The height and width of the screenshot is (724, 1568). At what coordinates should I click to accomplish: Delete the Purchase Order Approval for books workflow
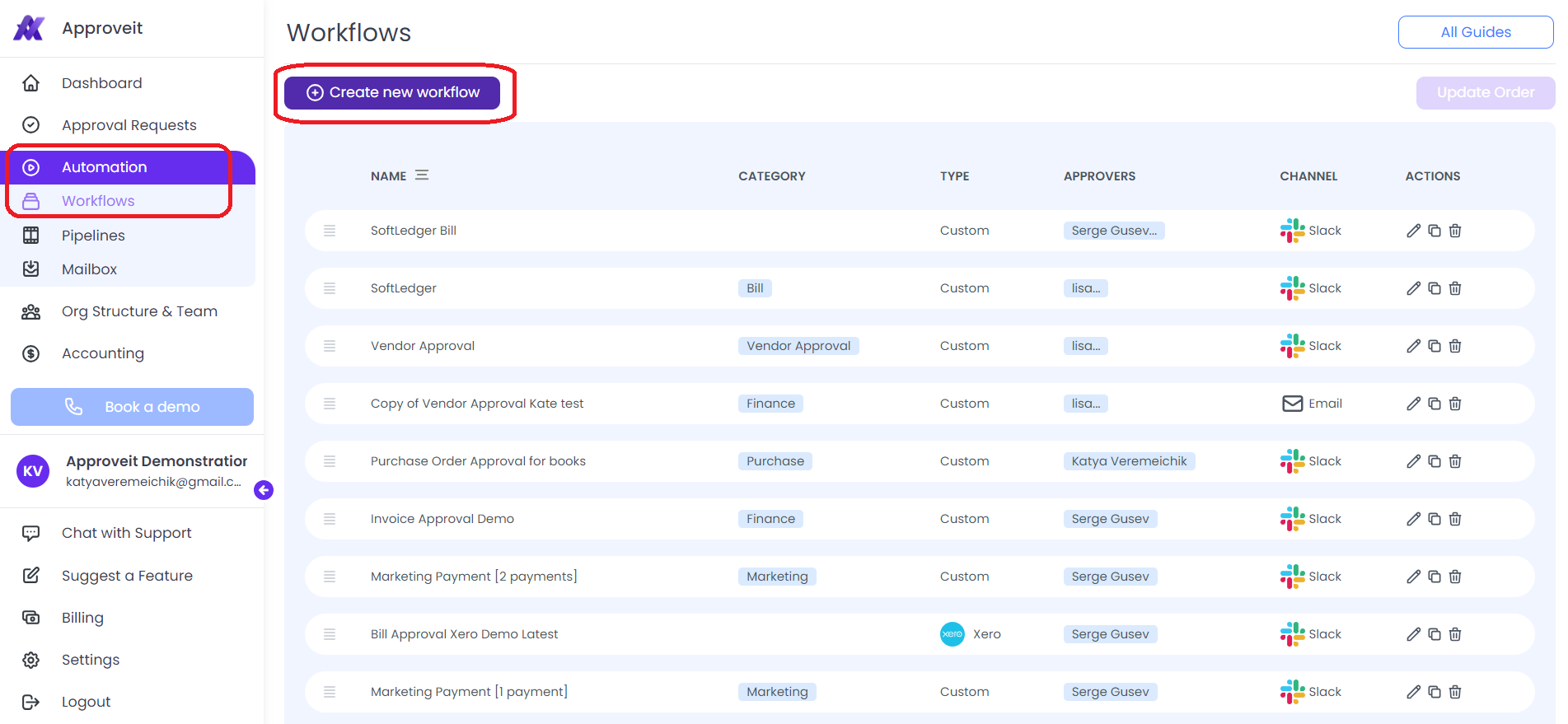click(x=1455, y=461)
